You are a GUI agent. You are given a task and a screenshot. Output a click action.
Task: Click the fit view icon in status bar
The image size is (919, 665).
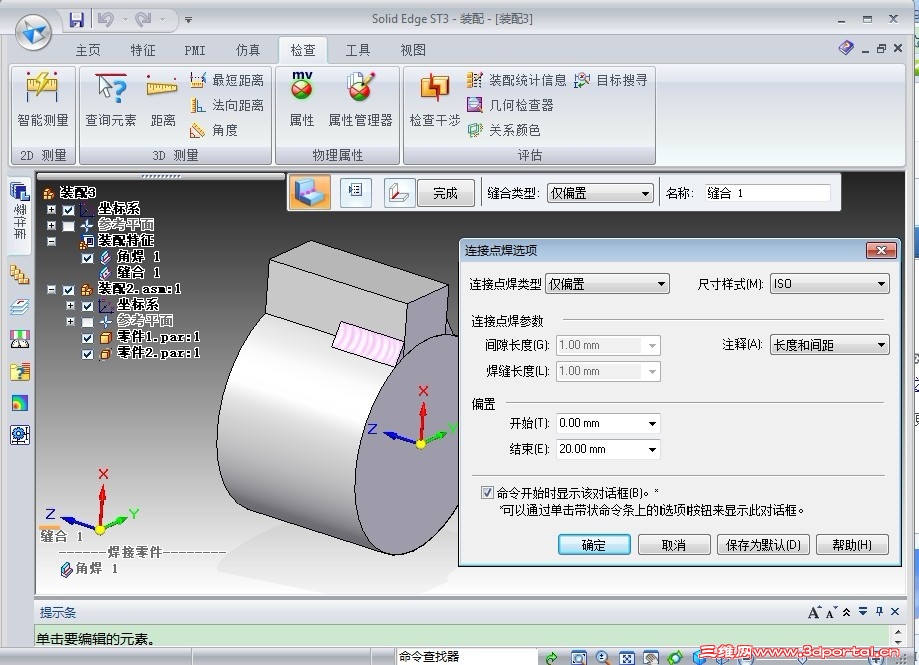pyautogui.click(x=627, y=657)
